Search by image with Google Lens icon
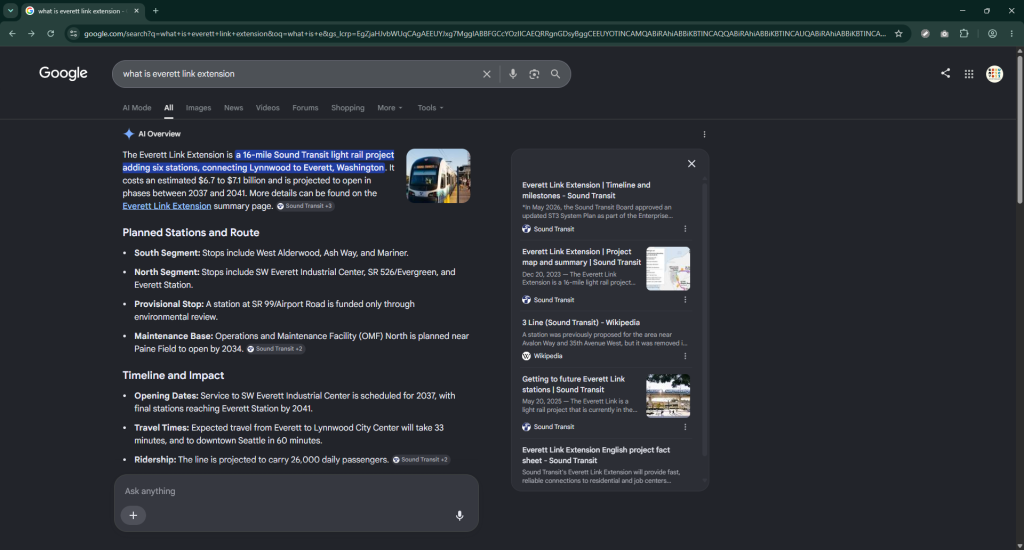 coord(534,74)
